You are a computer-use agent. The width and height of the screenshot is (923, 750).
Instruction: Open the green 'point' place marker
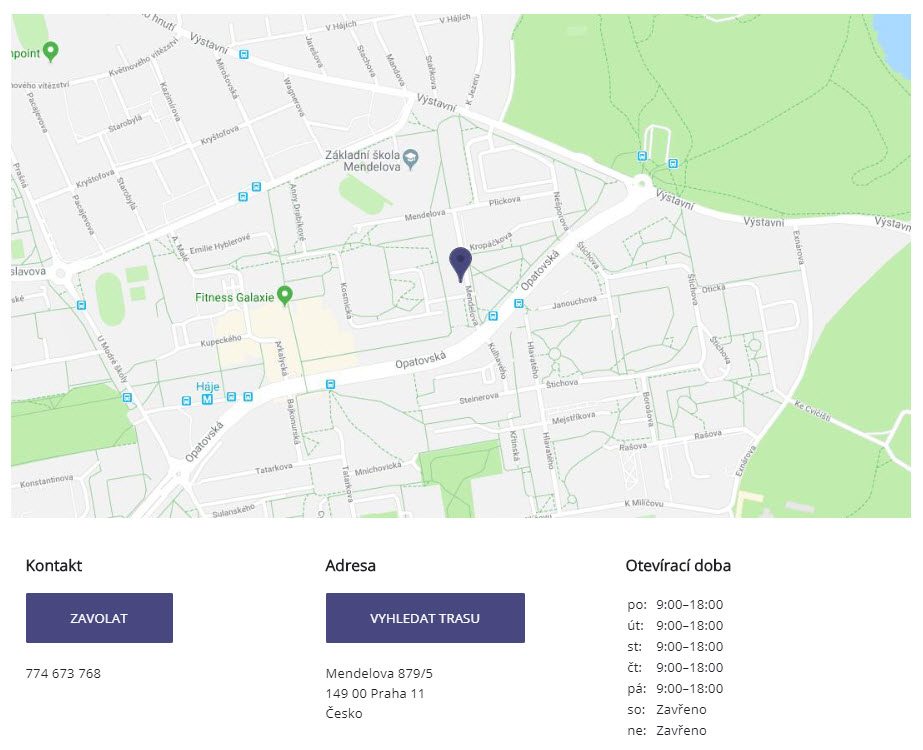(x=51, y=48)
